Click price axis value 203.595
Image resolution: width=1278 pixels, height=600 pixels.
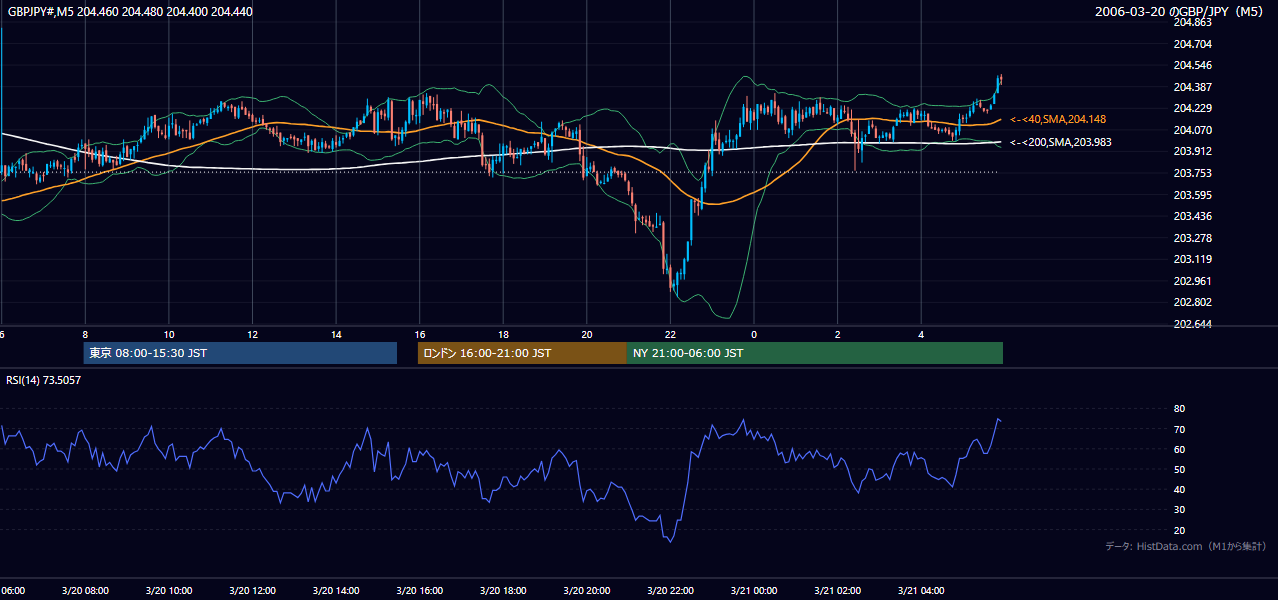point(1191,195)
